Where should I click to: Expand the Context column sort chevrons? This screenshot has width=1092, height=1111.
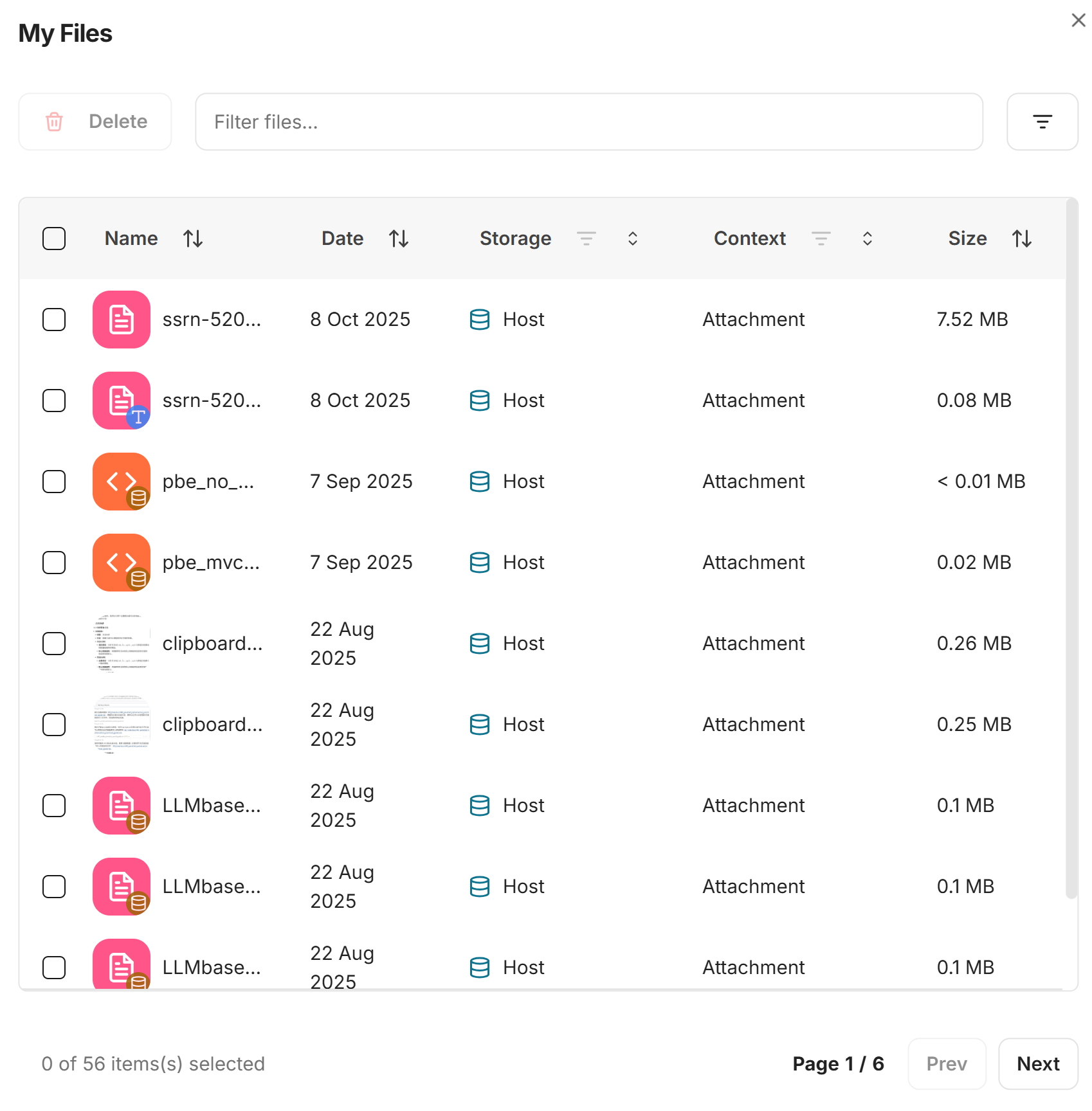(x=867, y=239)
